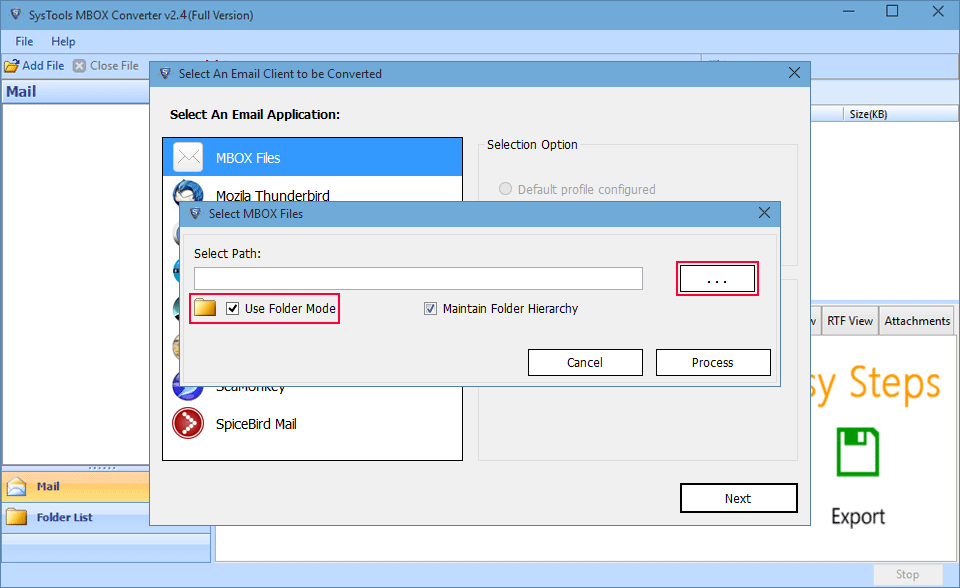Viewport: 960px width, 588px height.
Task: Toggle Maintain Folder Hierarchy checkbox
Action: coord(430,308)
